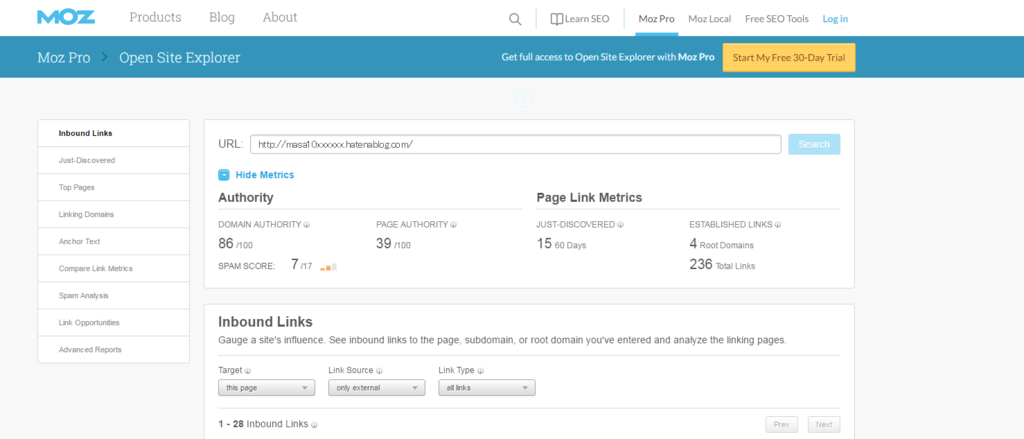Focus the URL input field

coord(516,144)
